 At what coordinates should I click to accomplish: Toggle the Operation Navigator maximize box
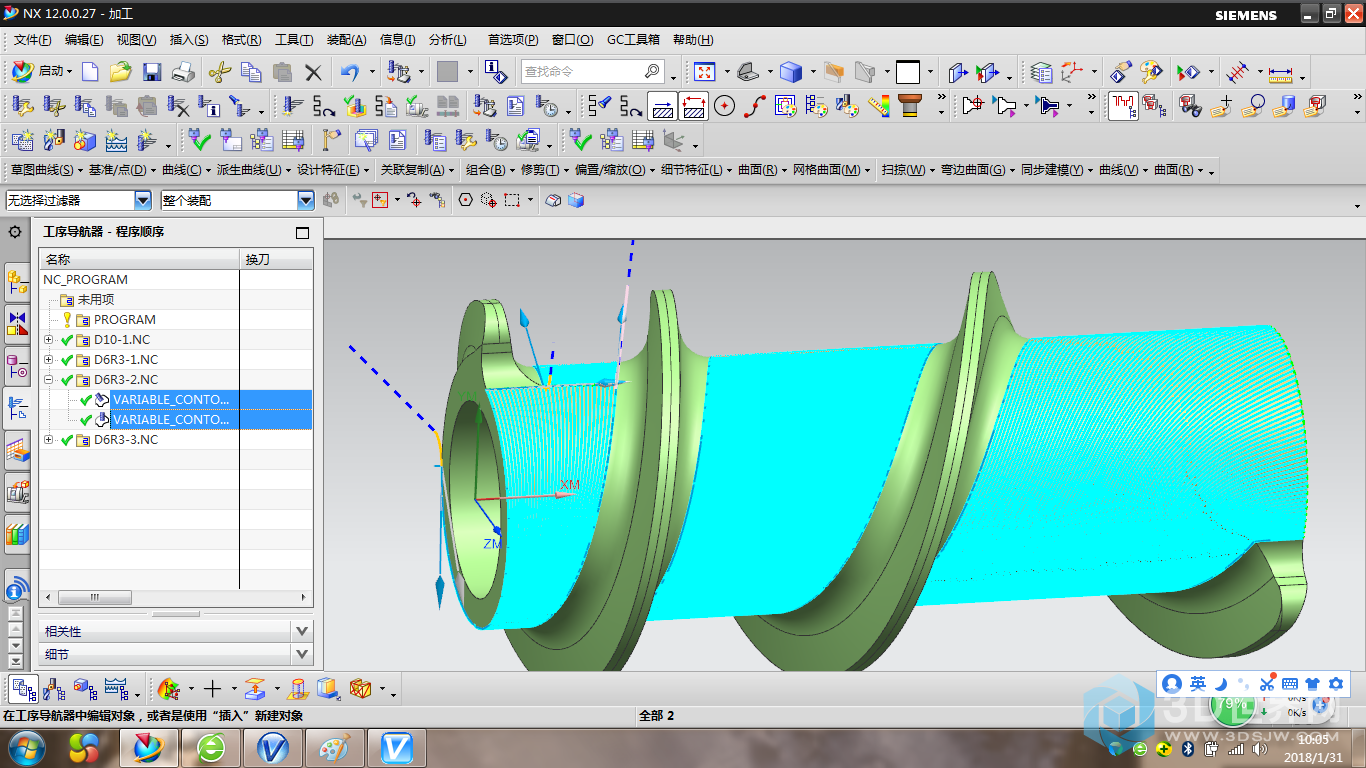coord(303,233)
